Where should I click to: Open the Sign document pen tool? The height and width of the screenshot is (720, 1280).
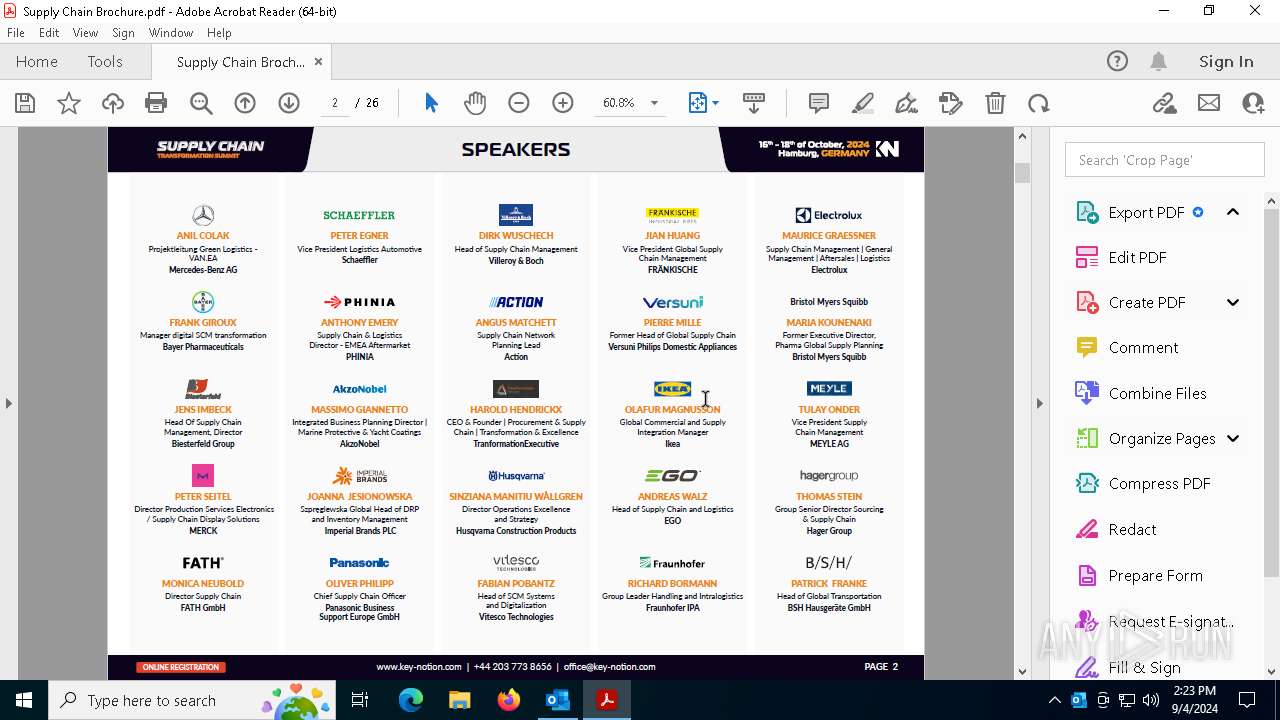pos(907,103)
